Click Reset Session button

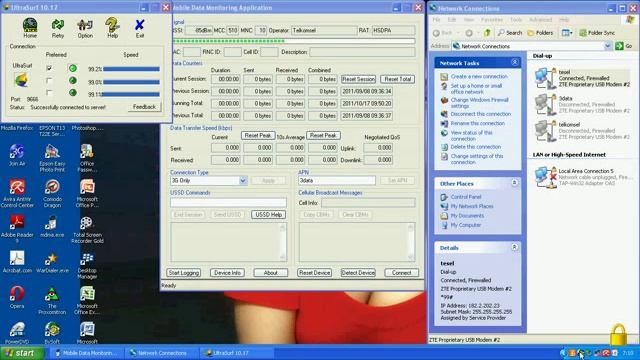[x=358, y=79]
